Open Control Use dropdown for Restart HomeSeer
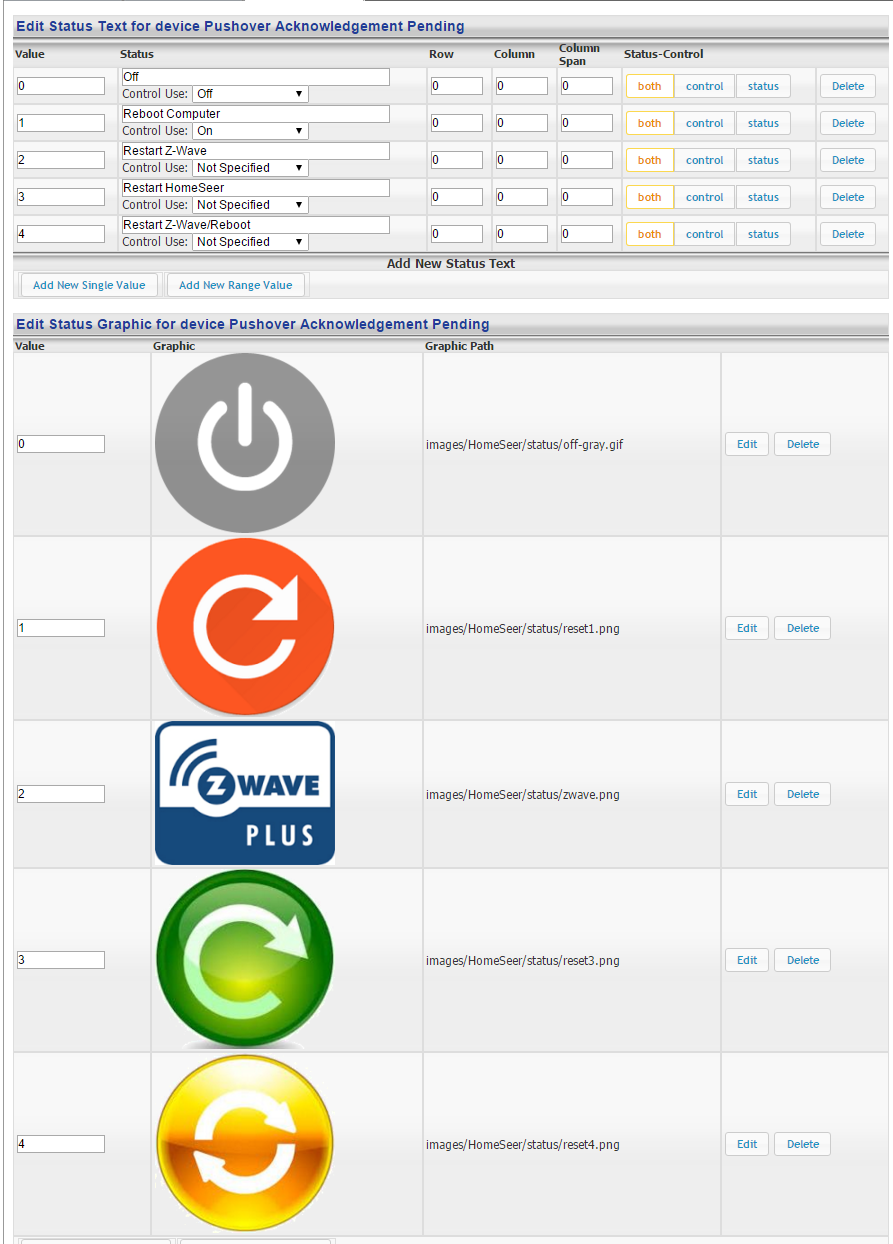Screen dimensions: 893x1244 pyautogui.click(x=250, y=205)
